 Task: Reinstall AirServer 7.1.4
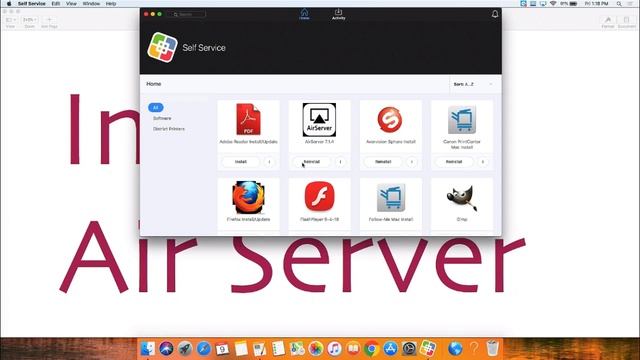tap(312, 162)
